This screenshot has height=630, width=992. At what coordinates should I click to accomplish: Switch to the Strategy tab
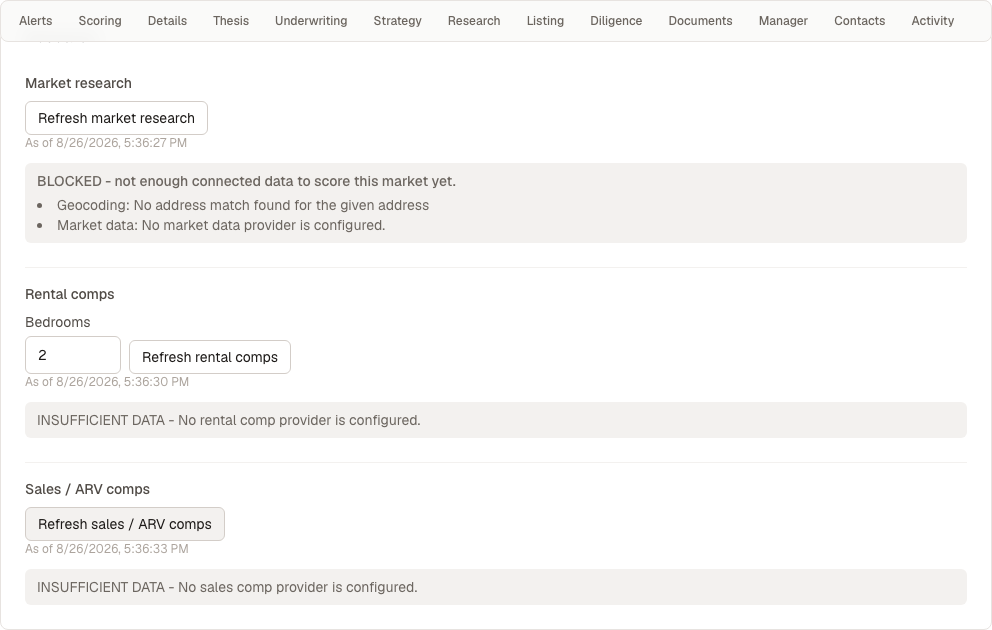397,21
